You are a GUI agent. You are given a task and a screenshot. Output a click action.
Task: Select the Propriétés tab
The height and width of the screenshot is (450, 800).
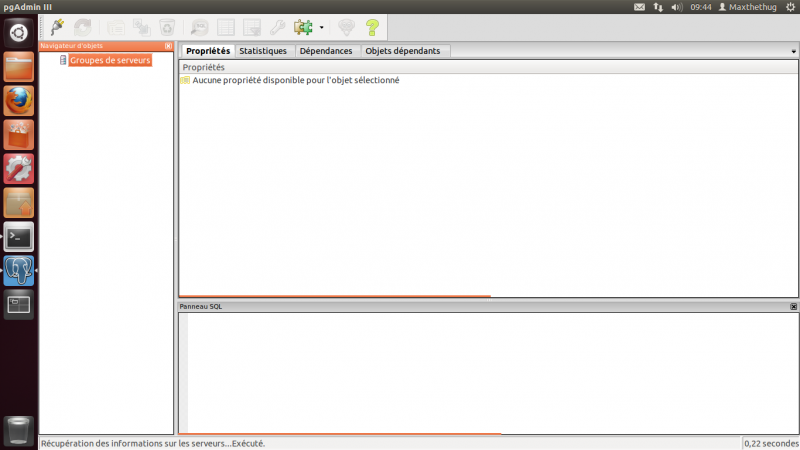click(x=208, y=51)
